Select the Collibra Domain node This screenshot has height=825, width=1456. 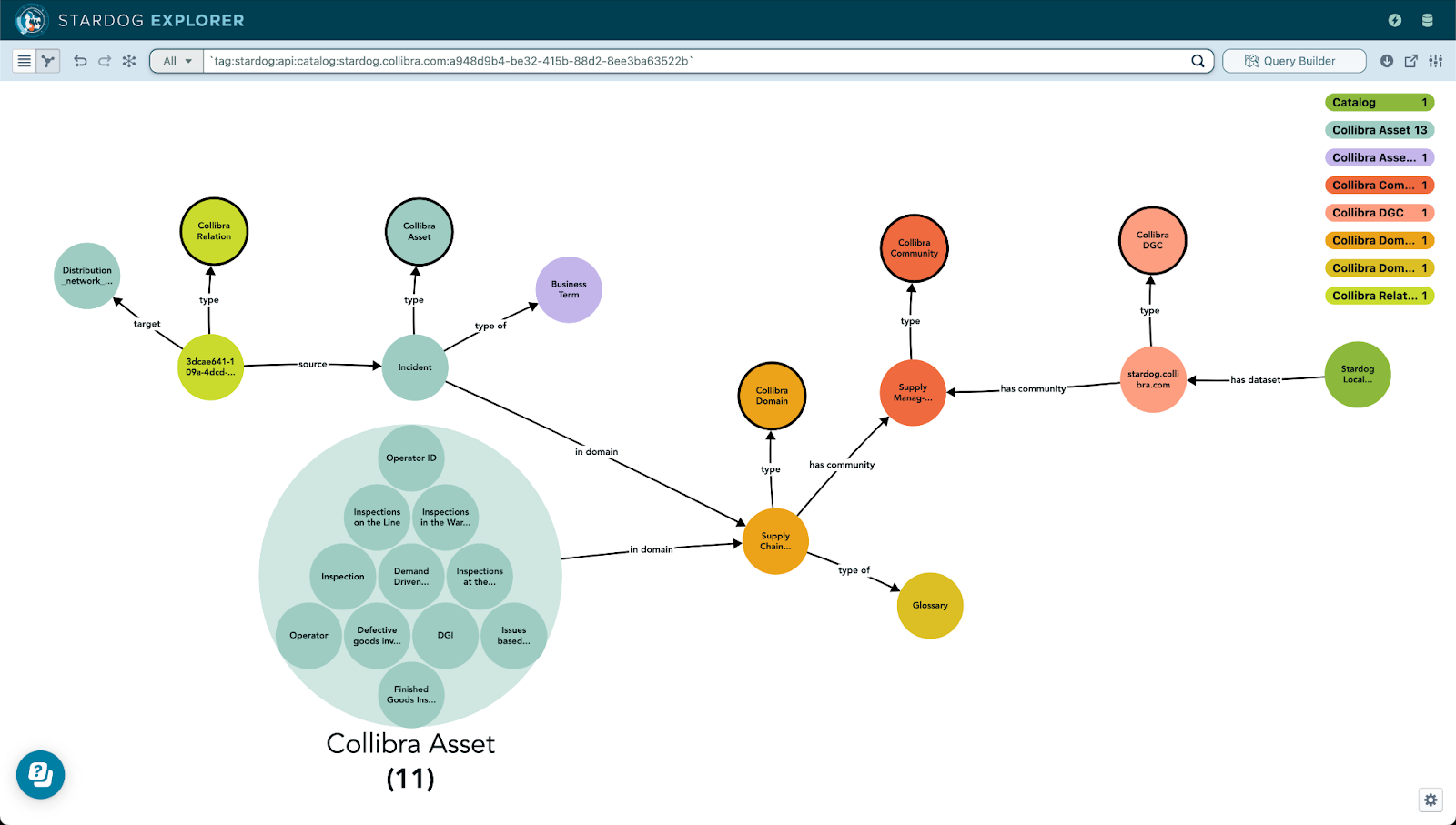coord(772,396)
